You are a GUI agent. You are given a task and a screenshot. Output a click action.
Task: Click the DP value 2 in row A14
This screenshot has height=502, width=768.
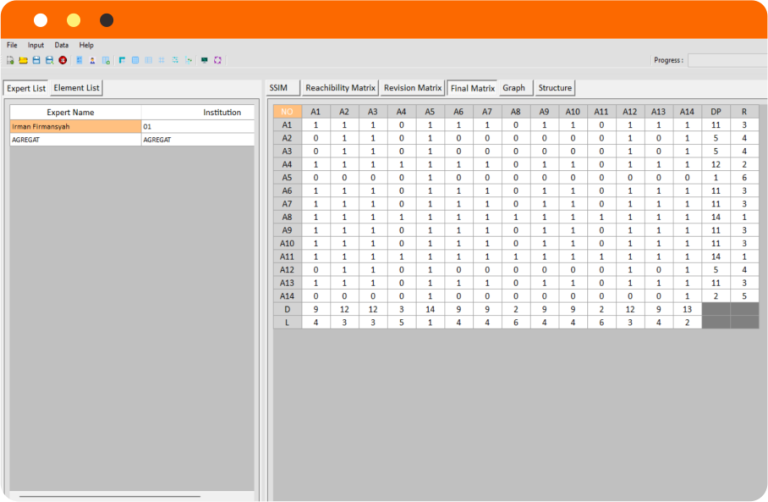tap(716, 296)
